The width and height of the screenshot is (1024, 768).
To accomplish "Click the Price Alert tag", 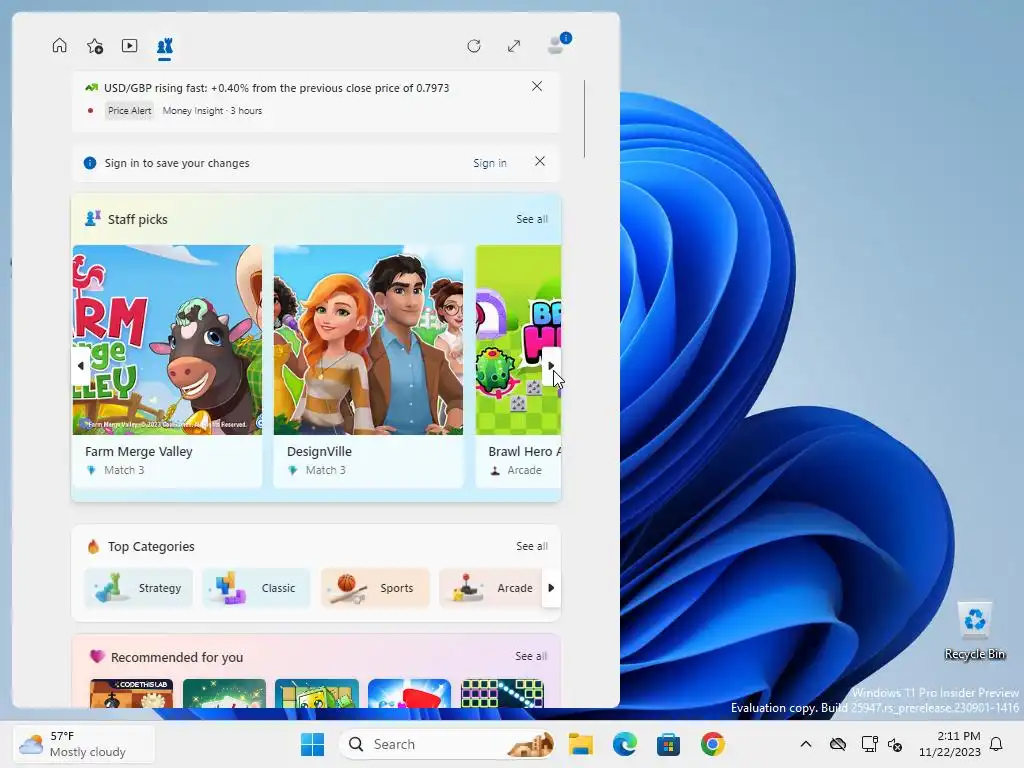I will pos(129,111).
